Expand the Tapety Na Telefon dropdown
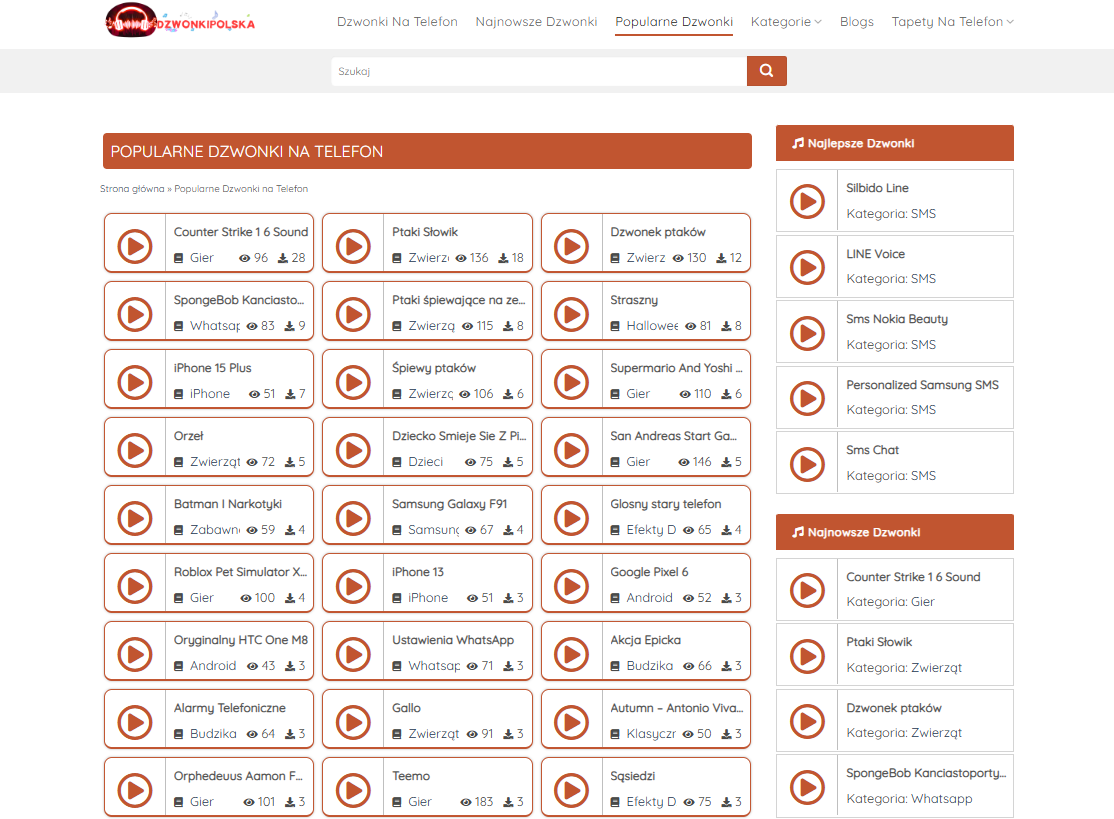 click(952, 22)
